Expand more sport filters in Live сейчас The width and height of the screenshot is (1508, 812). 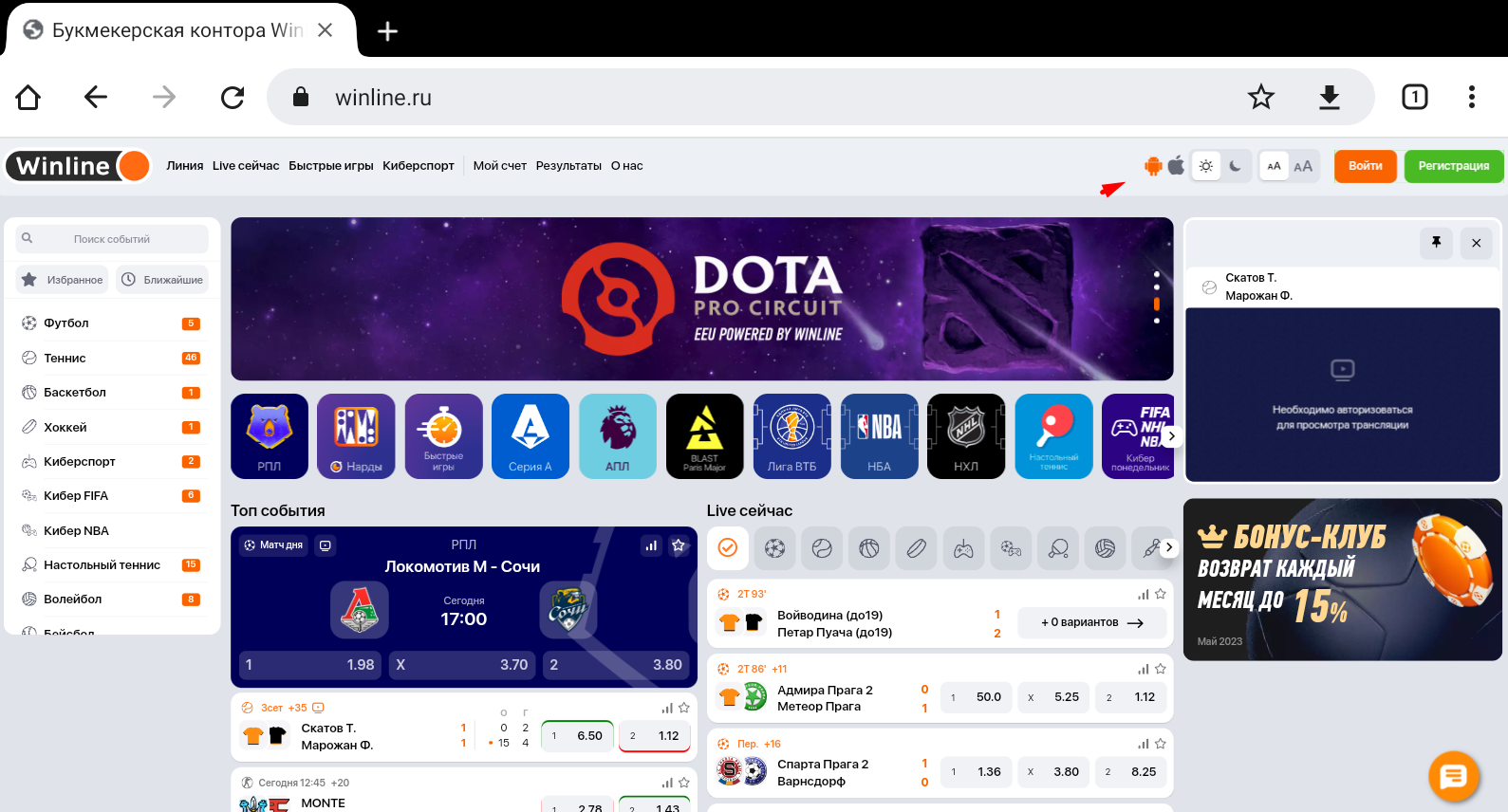pyautogui.click(x=1169, y=547)
